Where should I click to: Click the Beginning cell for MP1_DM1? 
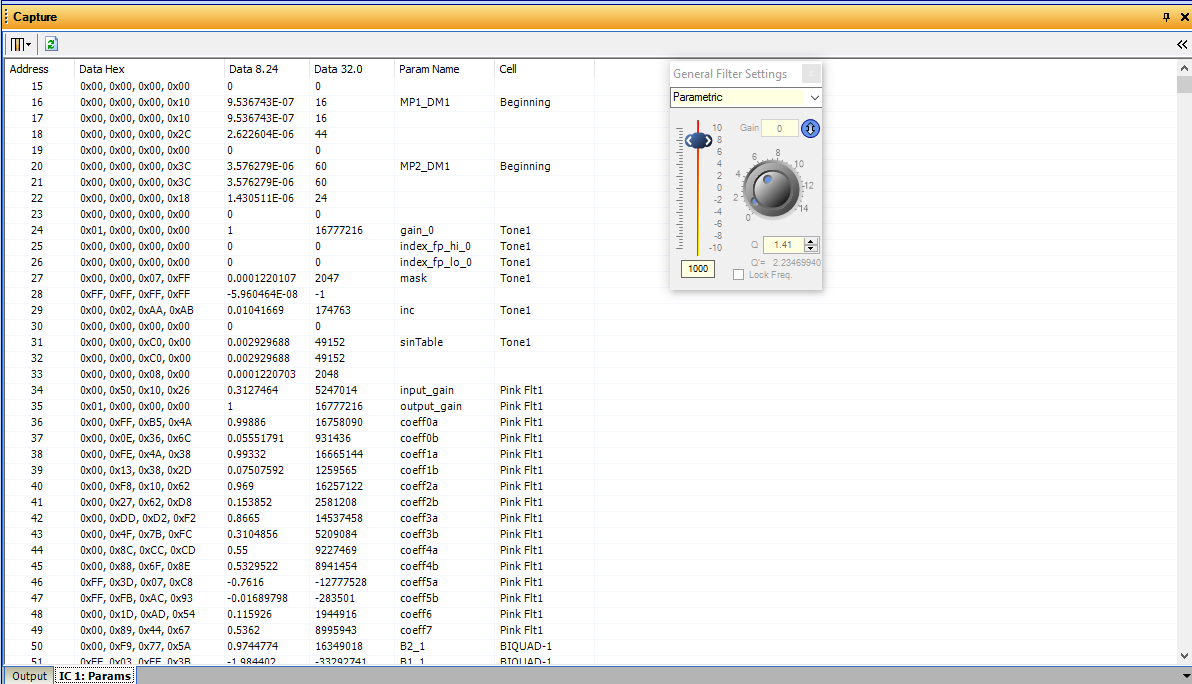525,102
